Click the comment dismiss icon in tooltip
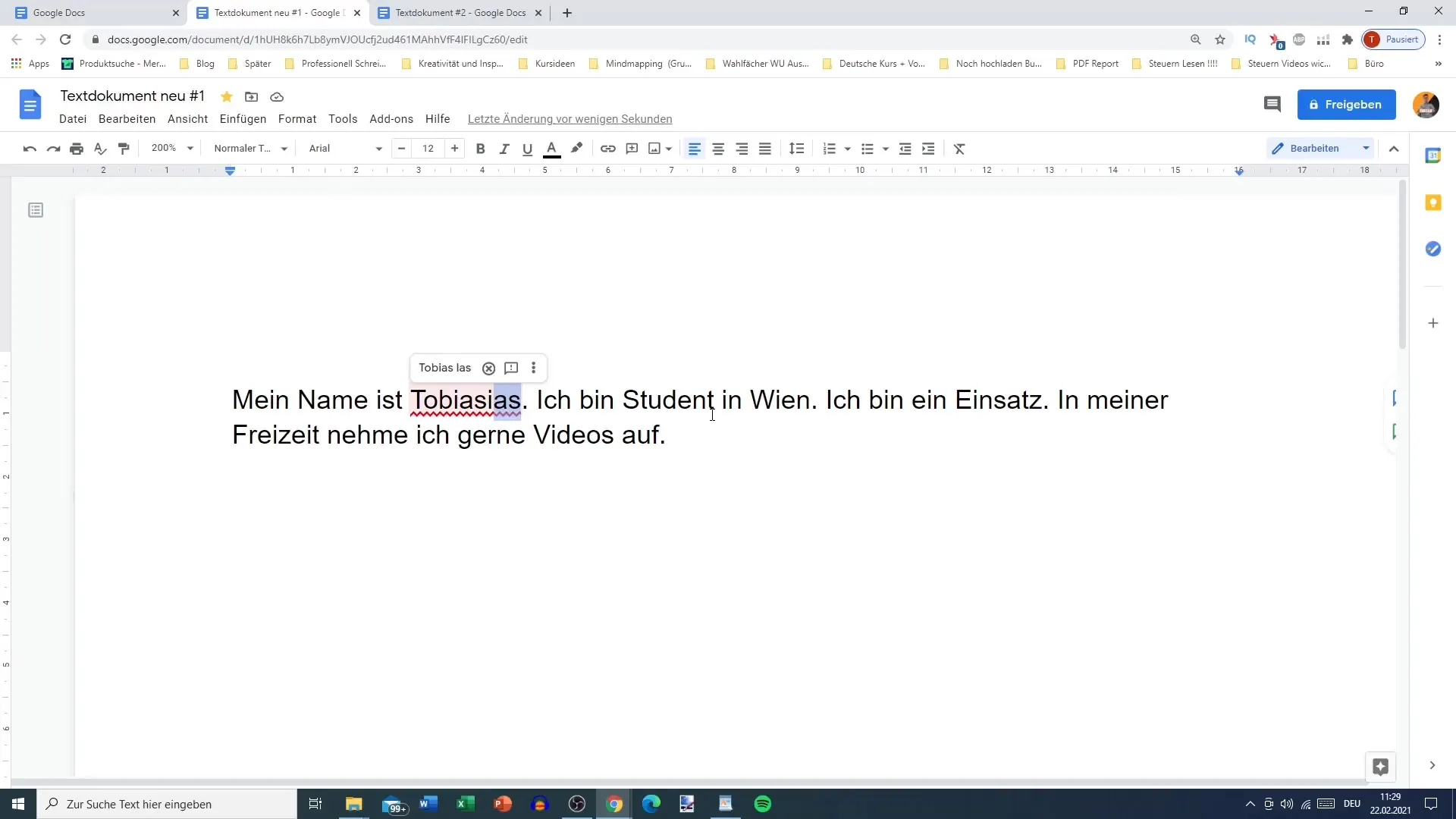Image resolution: width=1456 pixels, height=819 pixels. coord(489,368)
